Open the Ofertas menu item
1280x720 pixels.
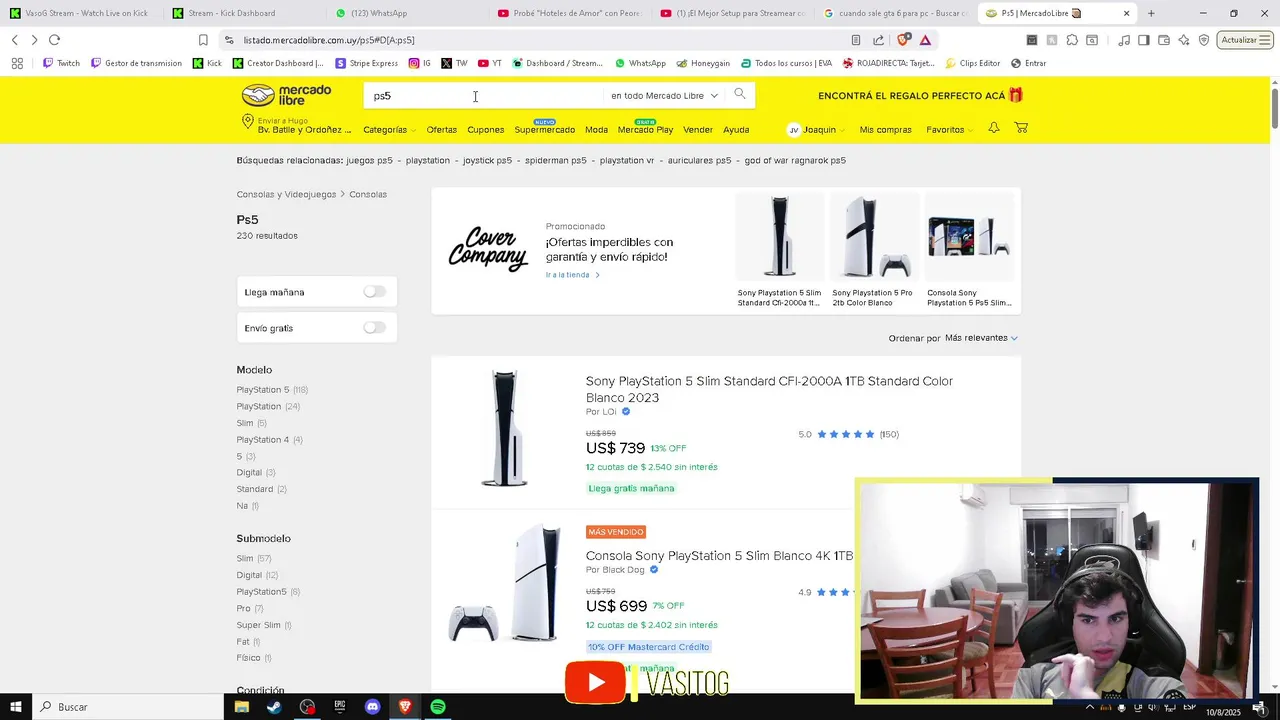pyautogui.click(x=441, y=130)
